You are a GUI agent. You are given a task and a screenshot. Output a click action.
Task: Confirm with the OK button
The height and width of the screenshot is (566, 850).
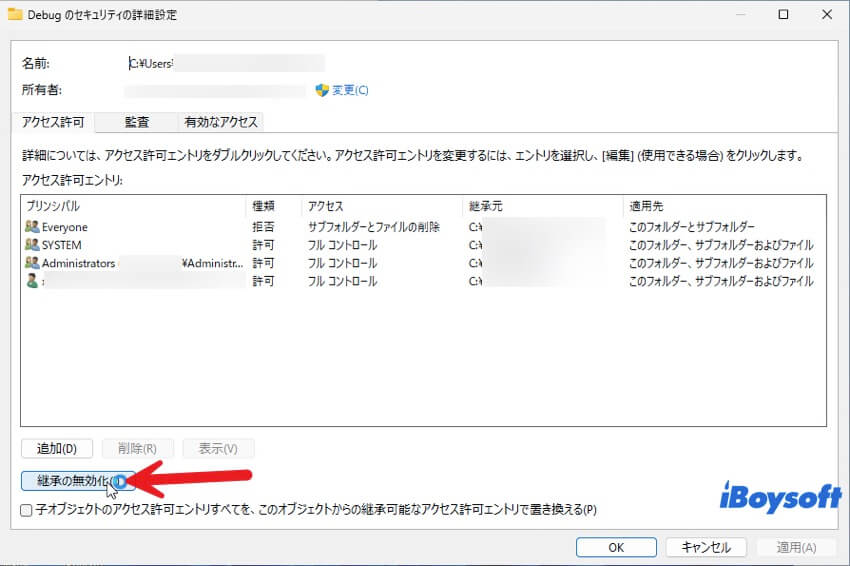616,548
